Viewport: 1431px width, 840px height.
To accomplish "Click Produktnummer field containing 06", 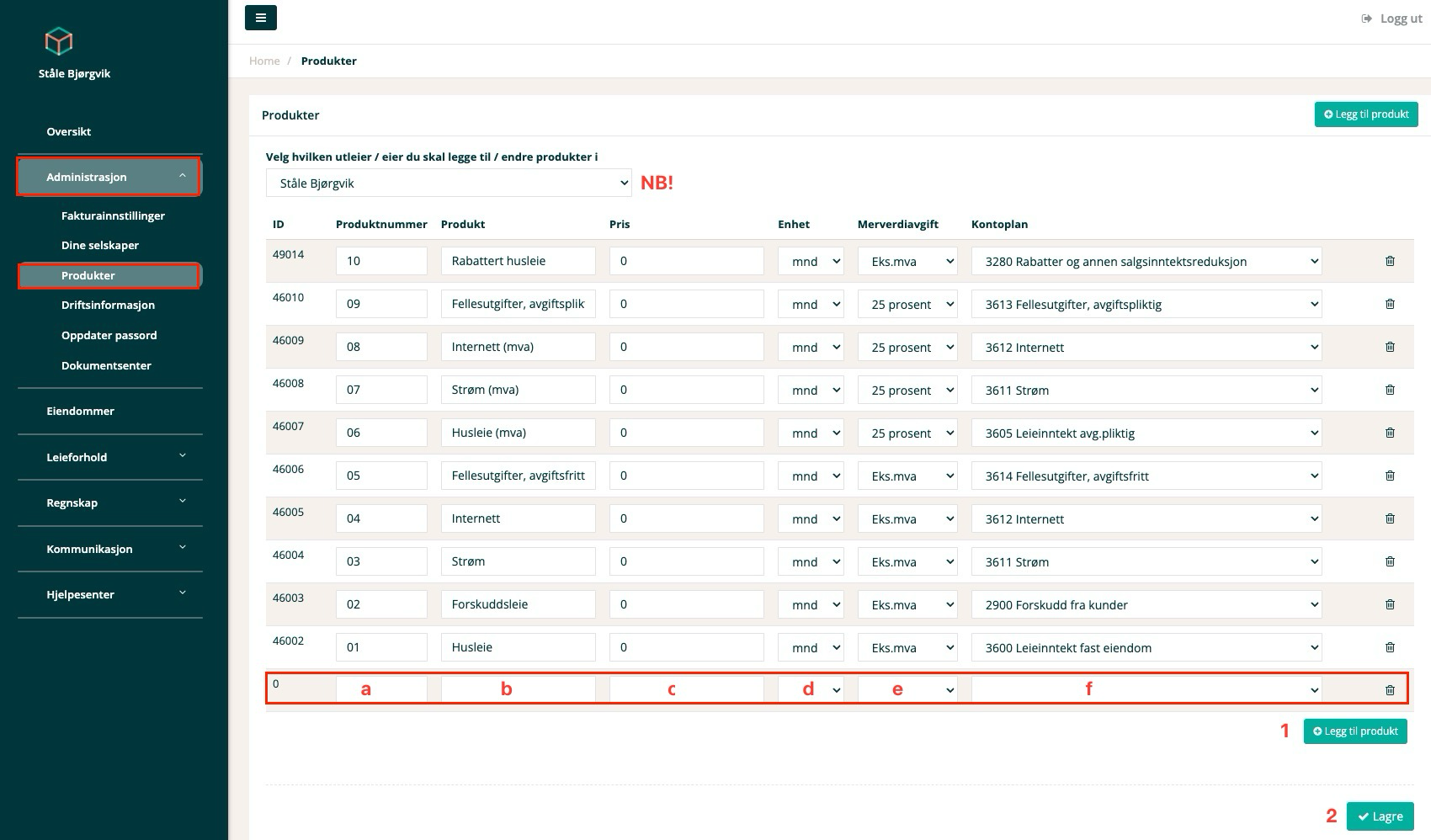I will coord(381,433).
